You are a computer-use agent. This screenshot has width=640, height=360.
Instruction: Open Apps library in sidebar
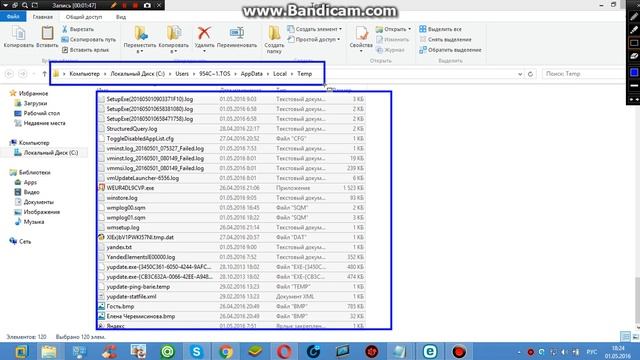click(x=26, y=182)
